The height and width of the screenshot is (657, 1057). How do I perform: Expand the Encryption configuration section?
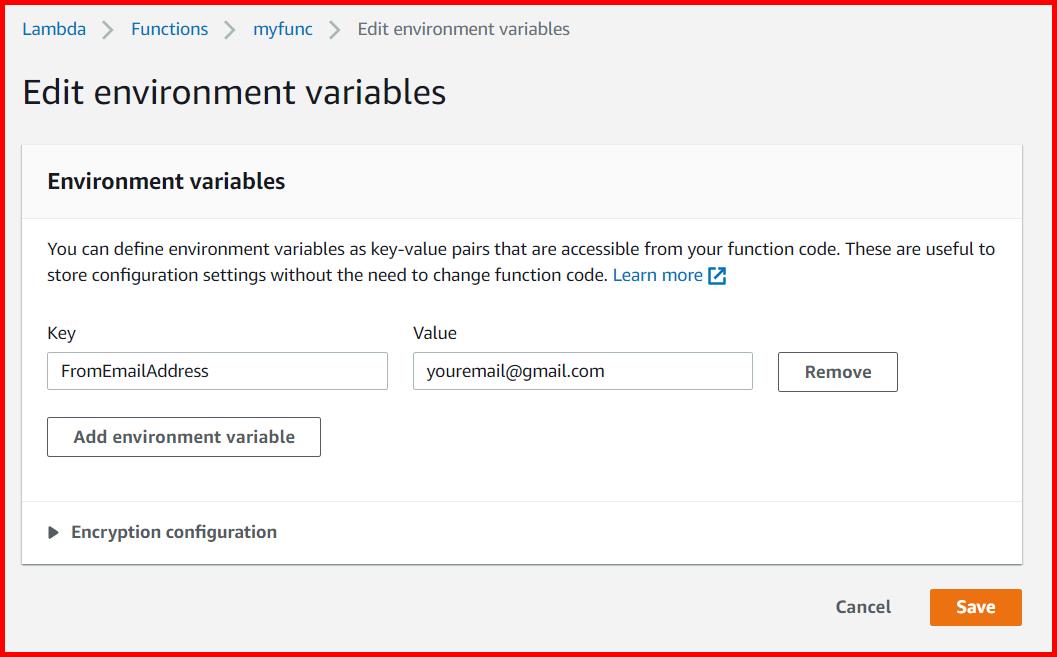[173, 532]
